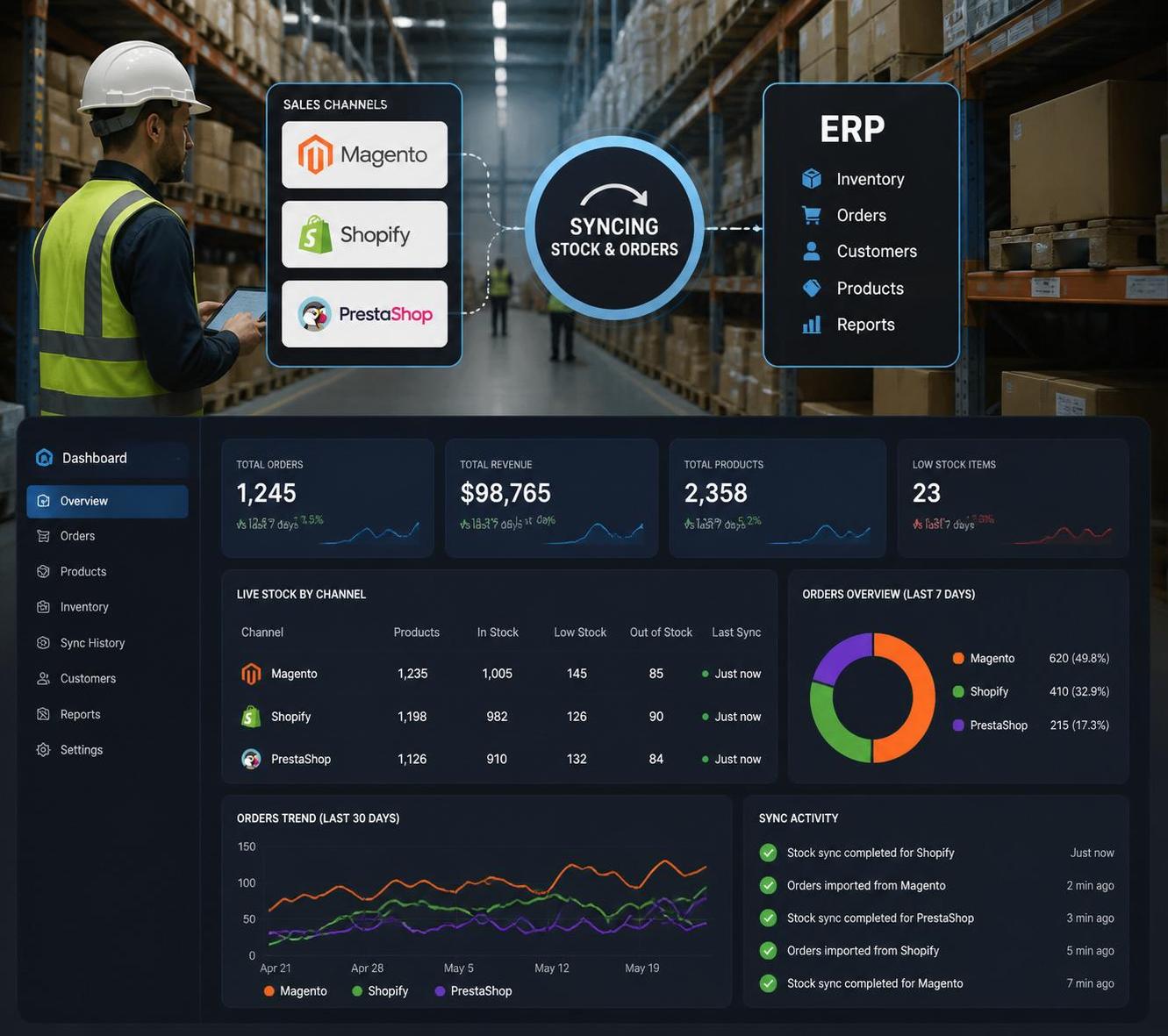The image size is (1168, 1036).
Task: Open Reports label in the sidebar
Action: click(x=81, y=714)
